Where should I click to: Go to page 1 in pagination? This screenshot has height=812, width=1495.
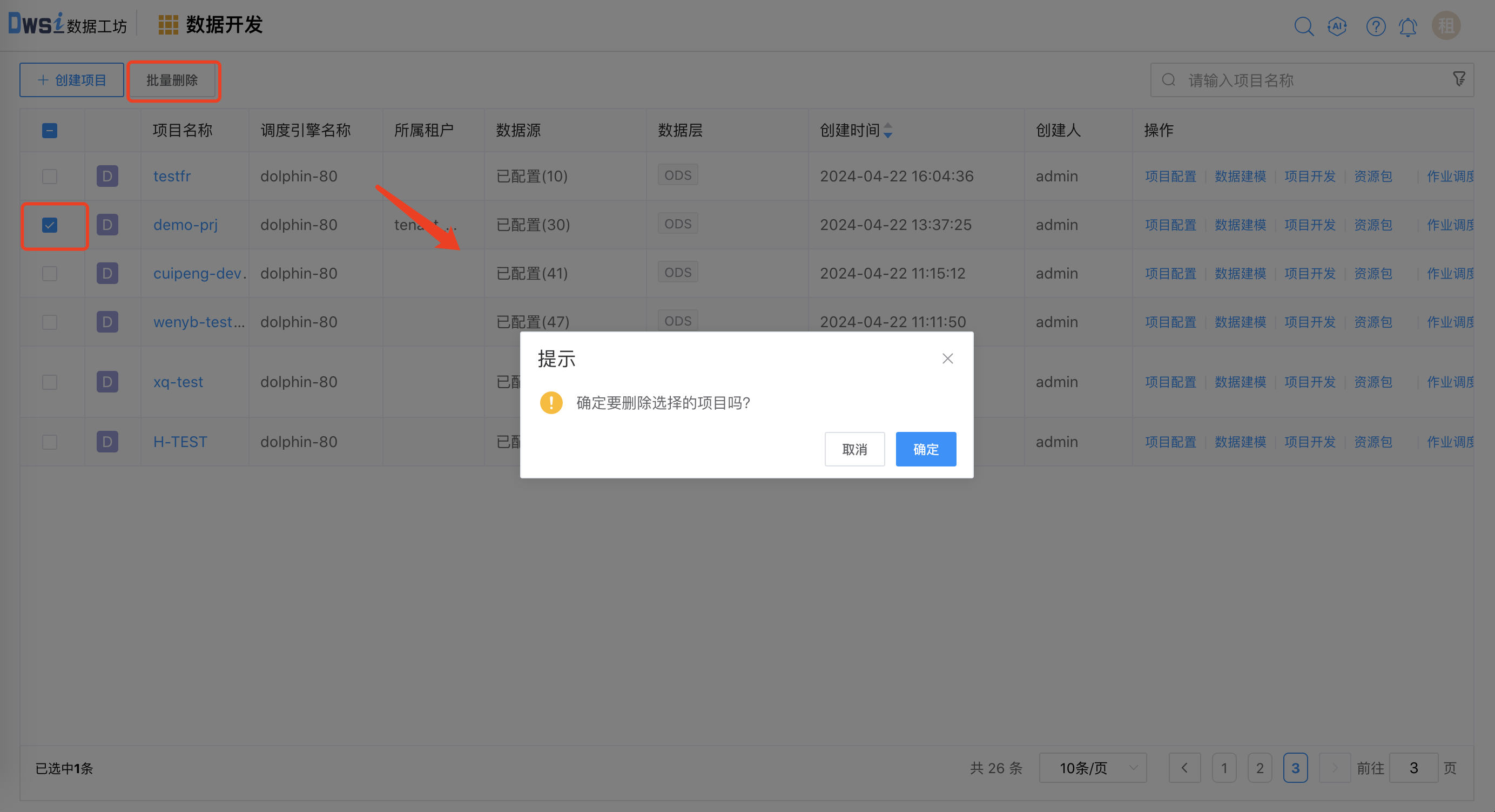click(x=1224, y=768)
